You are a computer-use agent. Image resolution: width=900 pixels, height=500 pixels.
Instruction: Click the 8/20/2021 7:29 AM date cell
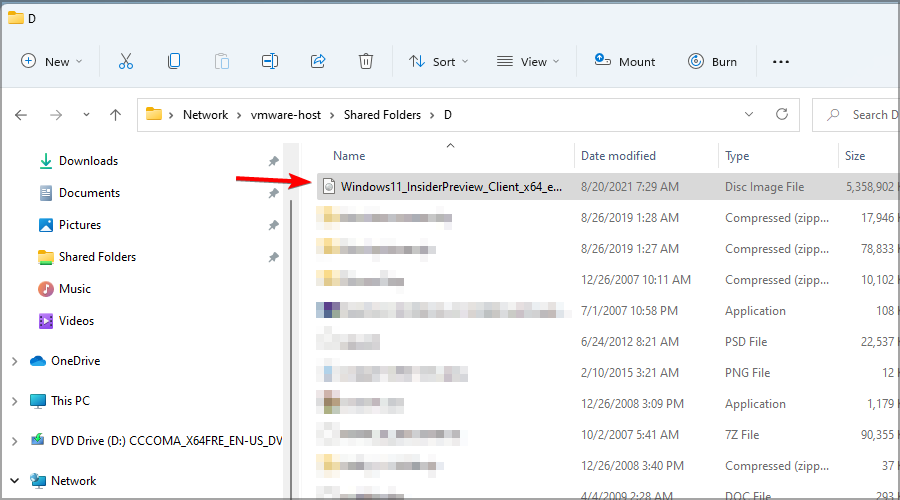[630, 187]
